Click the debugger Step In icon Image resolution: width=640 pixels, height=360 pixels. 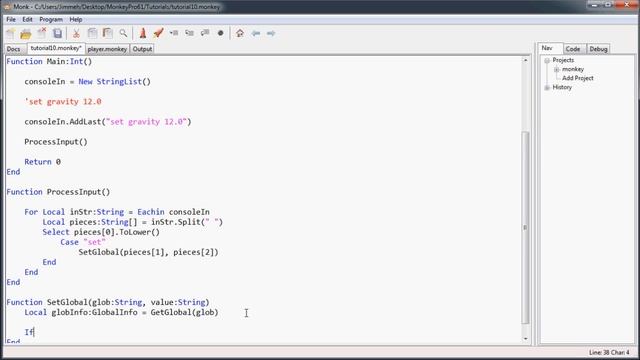pos(189,33)
